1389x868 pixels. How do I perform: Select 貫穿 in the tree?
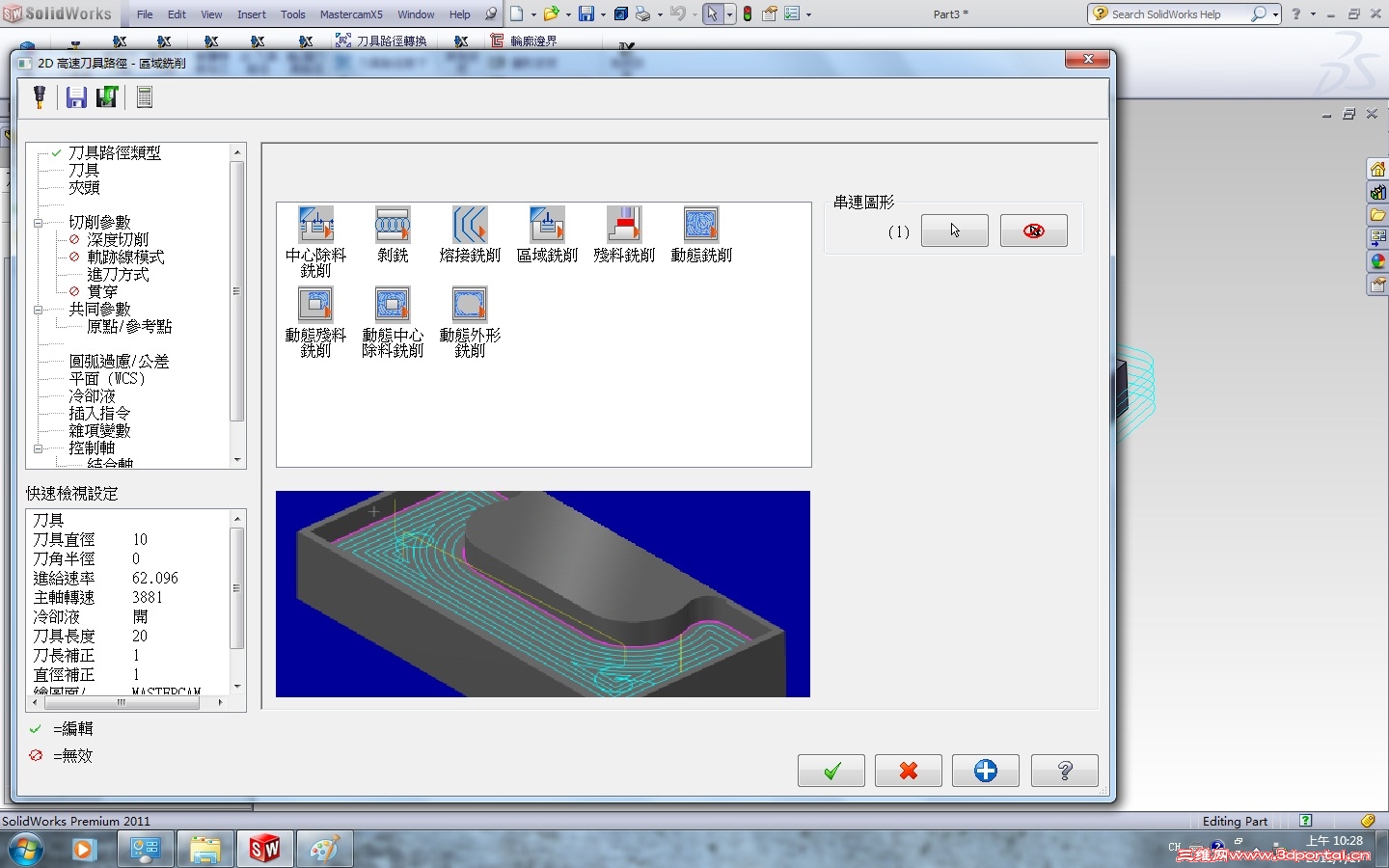point(102,291)
